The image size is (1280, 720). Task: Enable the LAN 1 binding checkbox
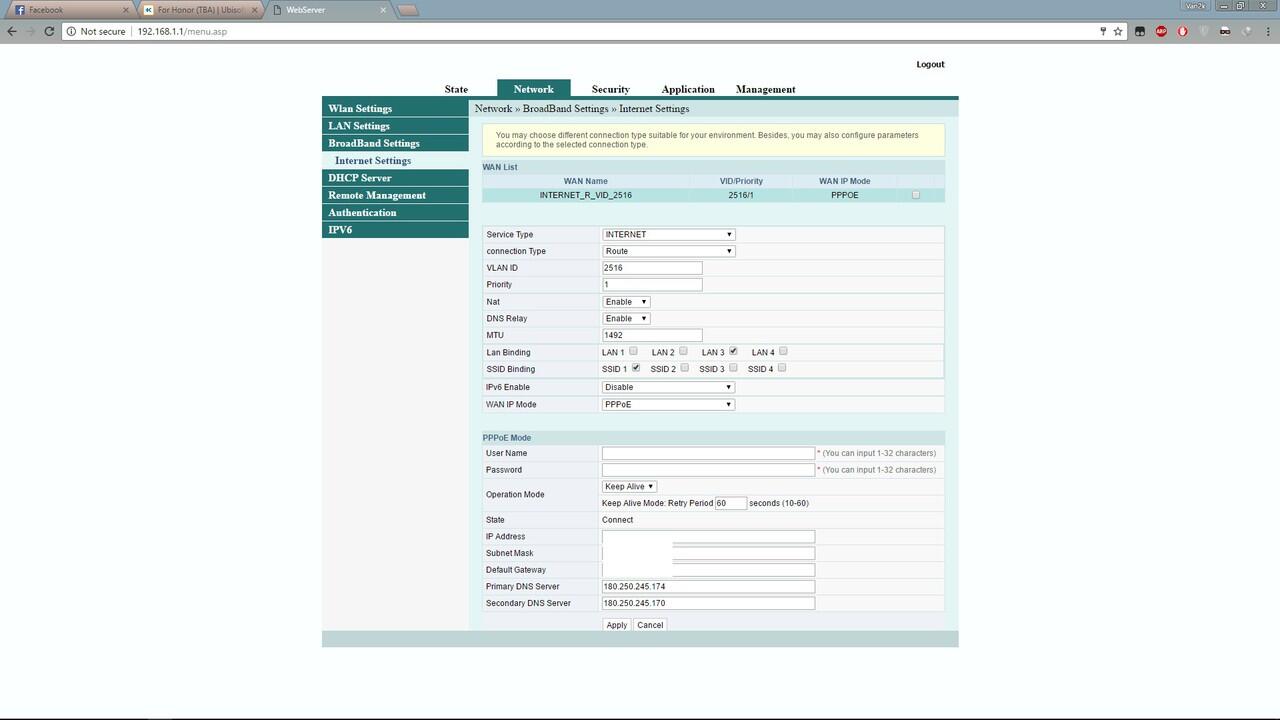[634, 351]
